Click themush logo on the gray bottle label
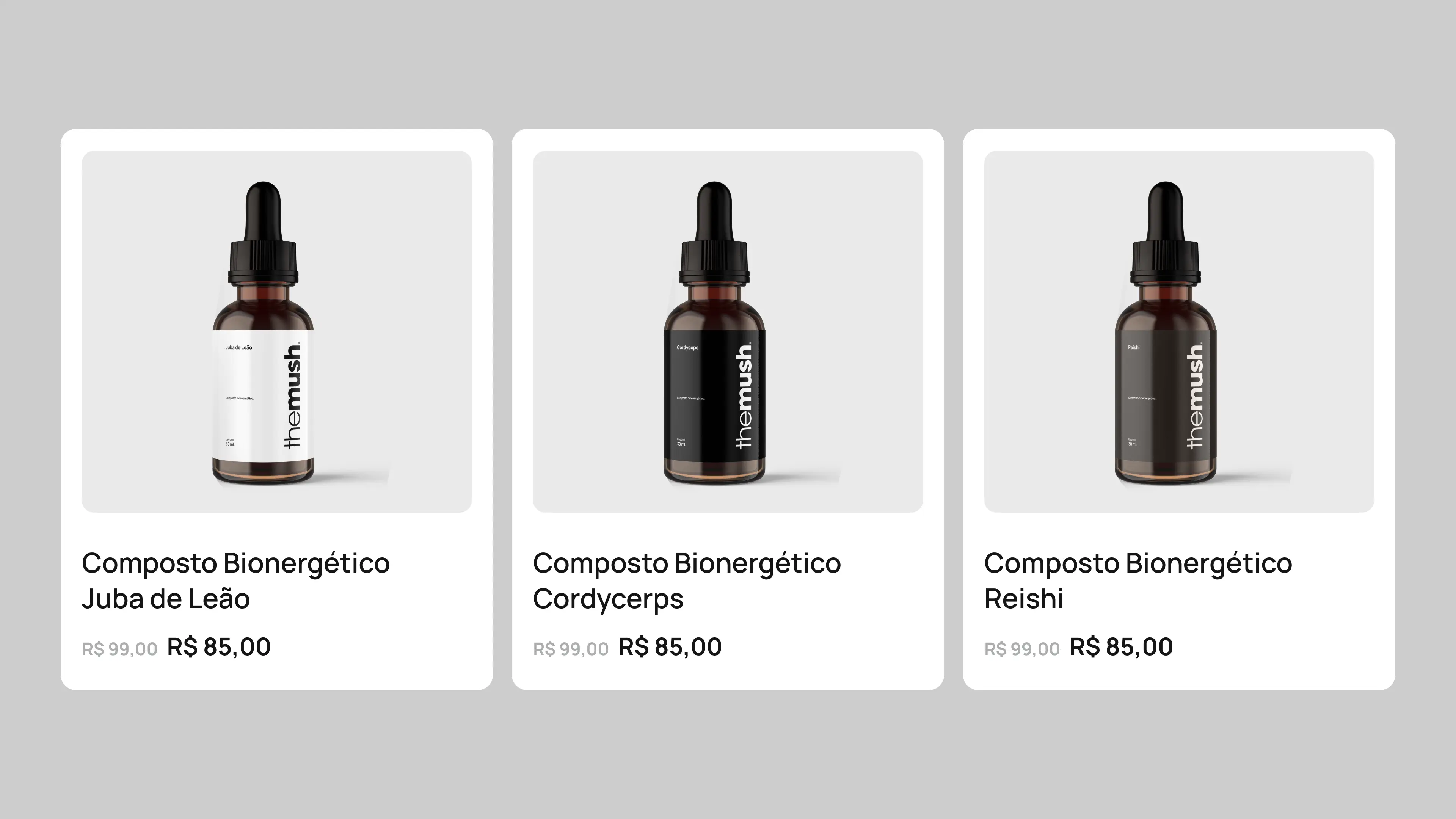The image size is (1456, 819). click(x=1194, y=395)
